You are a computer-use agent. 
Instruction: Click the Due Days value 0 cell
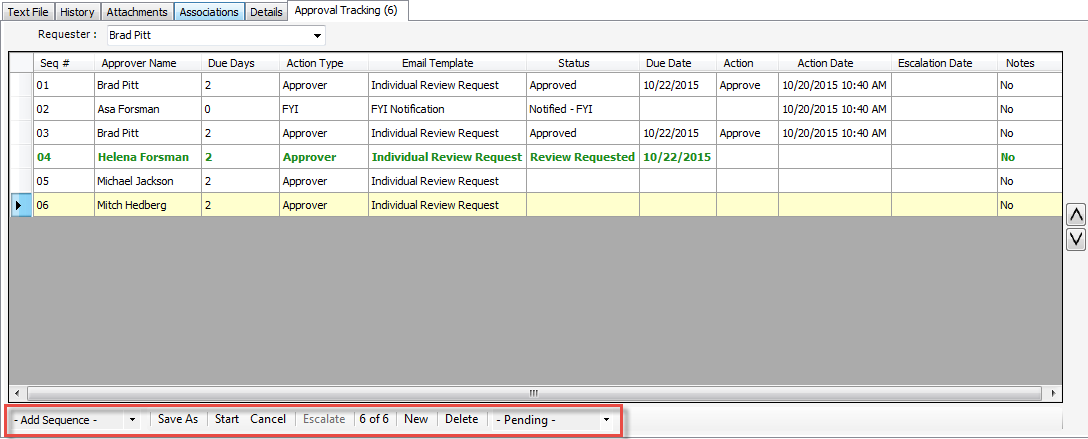[240, 109]
